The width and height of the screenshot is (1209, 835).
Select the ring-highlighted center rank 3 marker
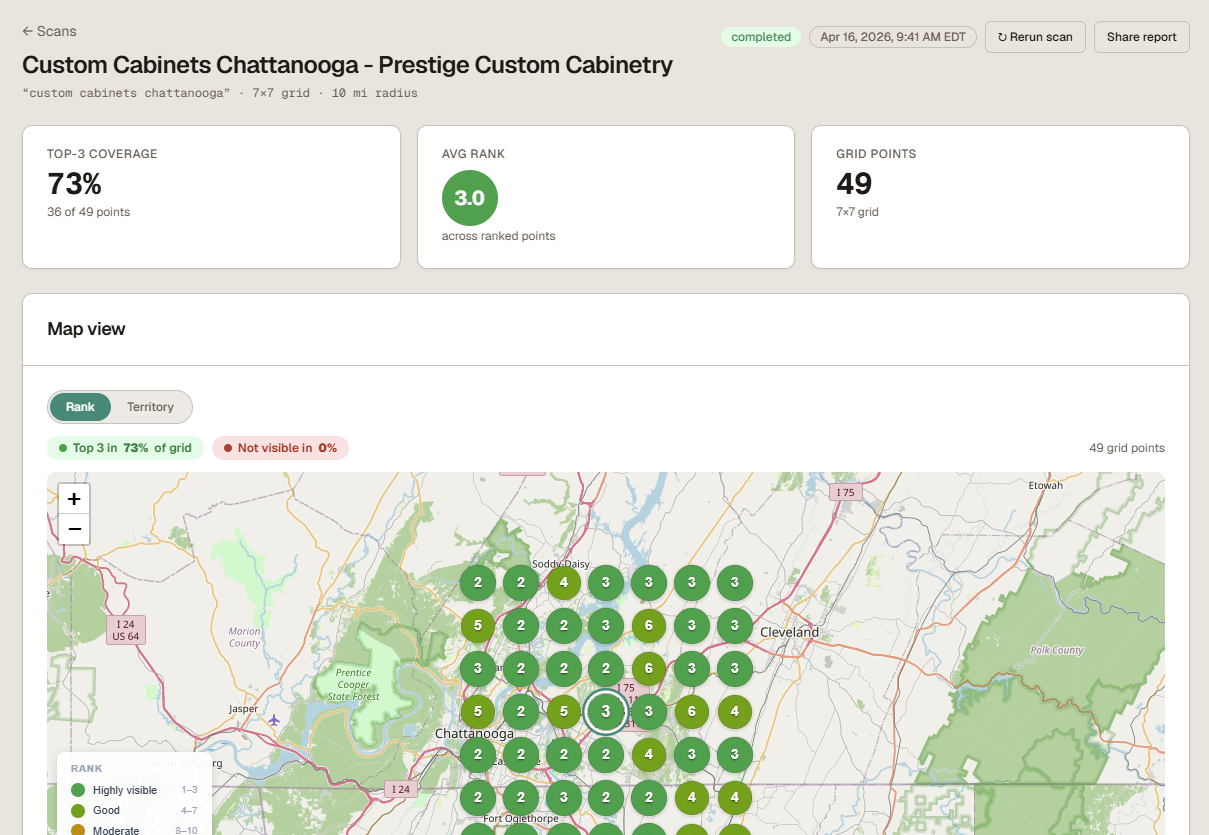606,711
